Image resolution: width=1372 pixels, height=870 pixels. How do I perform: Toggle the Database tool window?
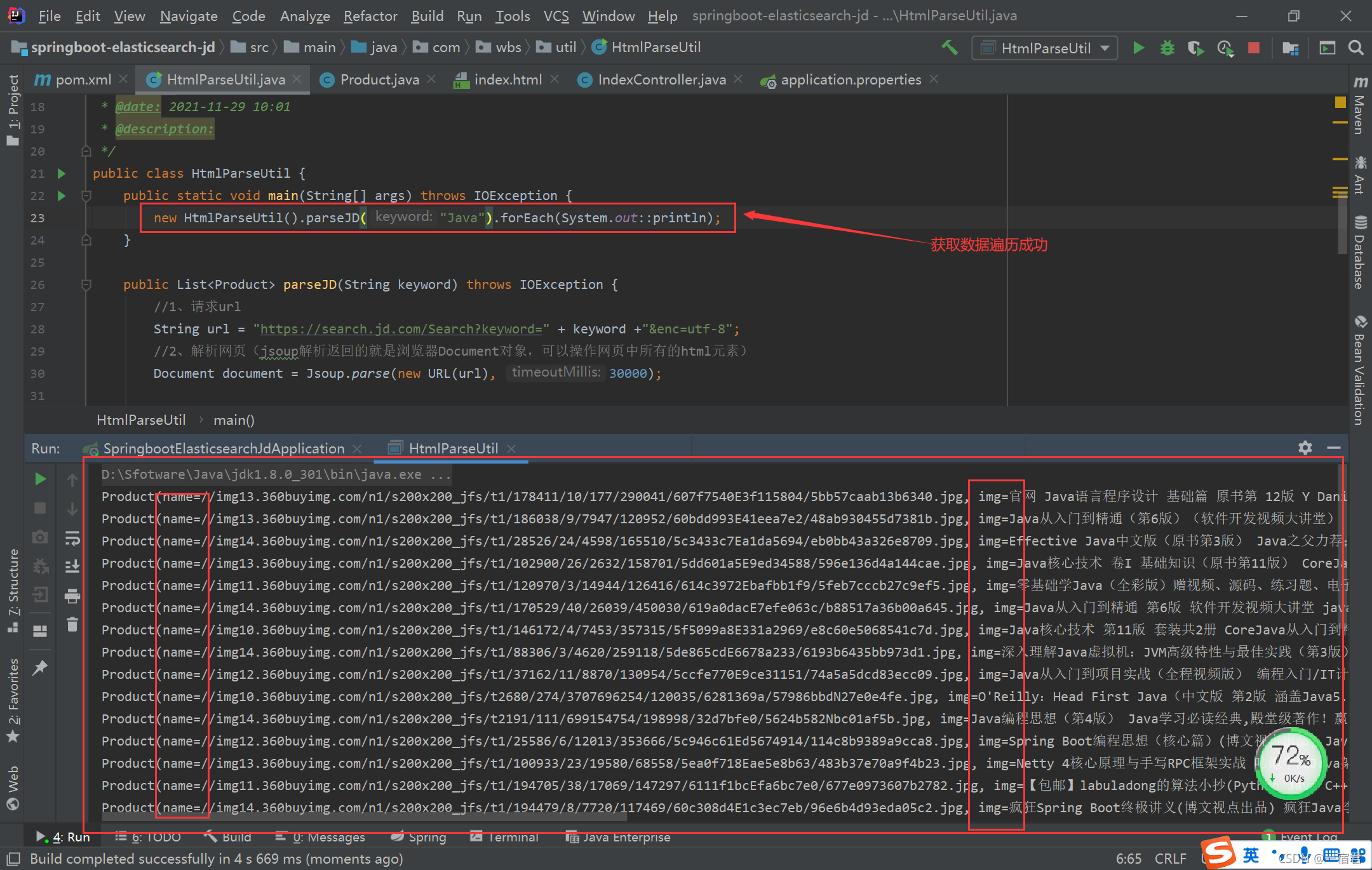(x=1359, y=253)
